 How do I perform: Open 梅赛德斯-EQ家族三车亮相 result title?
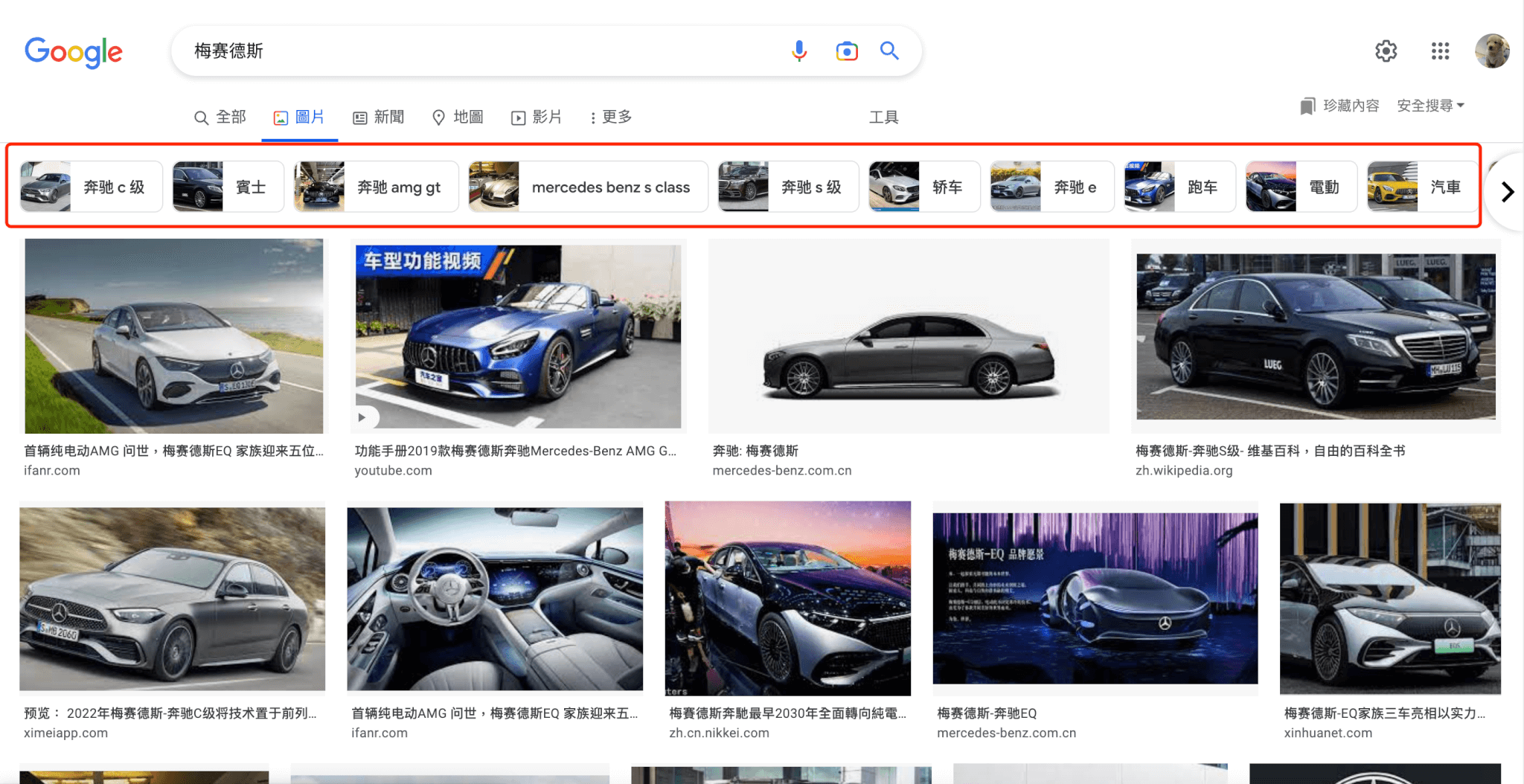[x=1385, y=713]
